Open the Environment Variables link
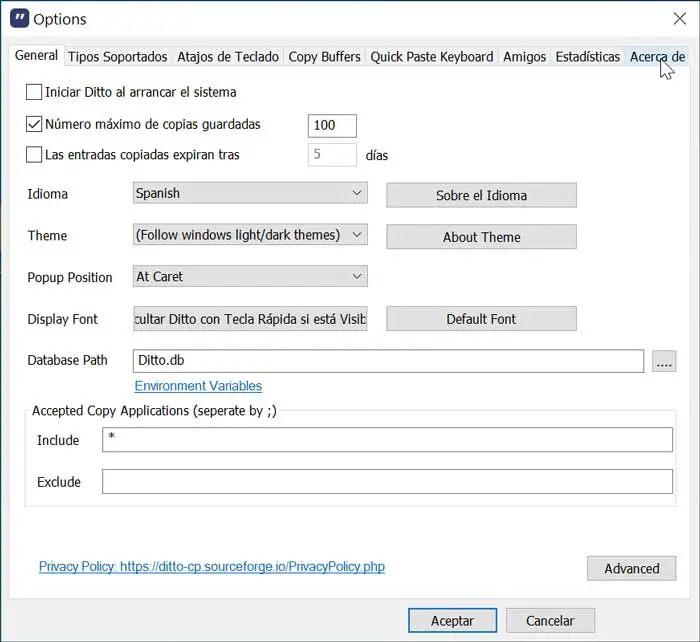The height and width of the screenshot is (642, 700). click(x=198, y=386)
